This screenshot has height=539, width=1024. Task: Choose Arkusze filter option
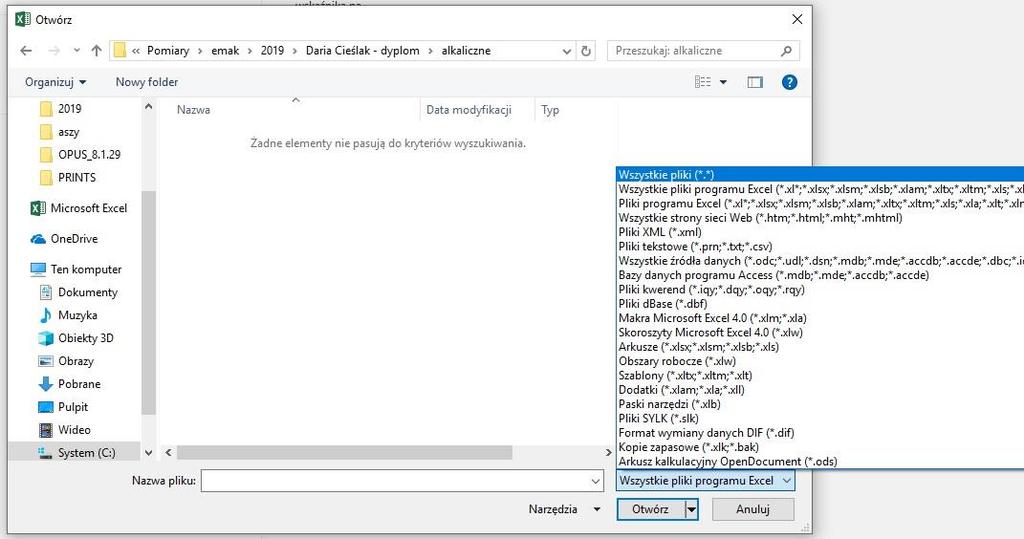click(820, 346)
